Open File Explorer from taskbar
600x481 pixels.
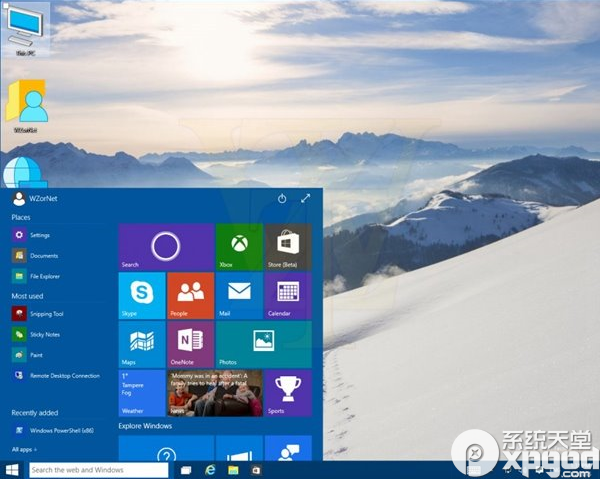tap(233, 470)
